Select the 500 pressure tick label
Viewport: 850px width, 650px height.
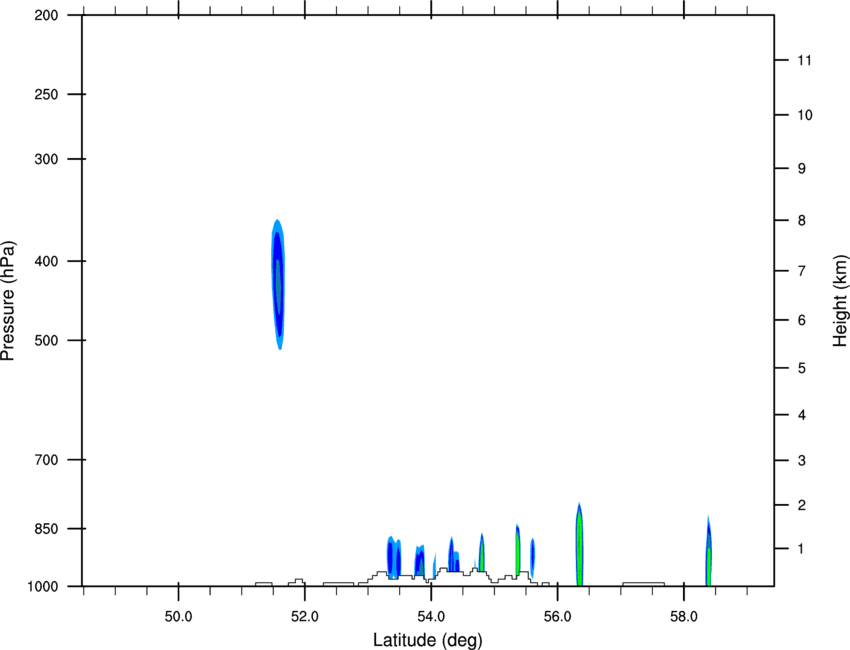coord(46,340)
